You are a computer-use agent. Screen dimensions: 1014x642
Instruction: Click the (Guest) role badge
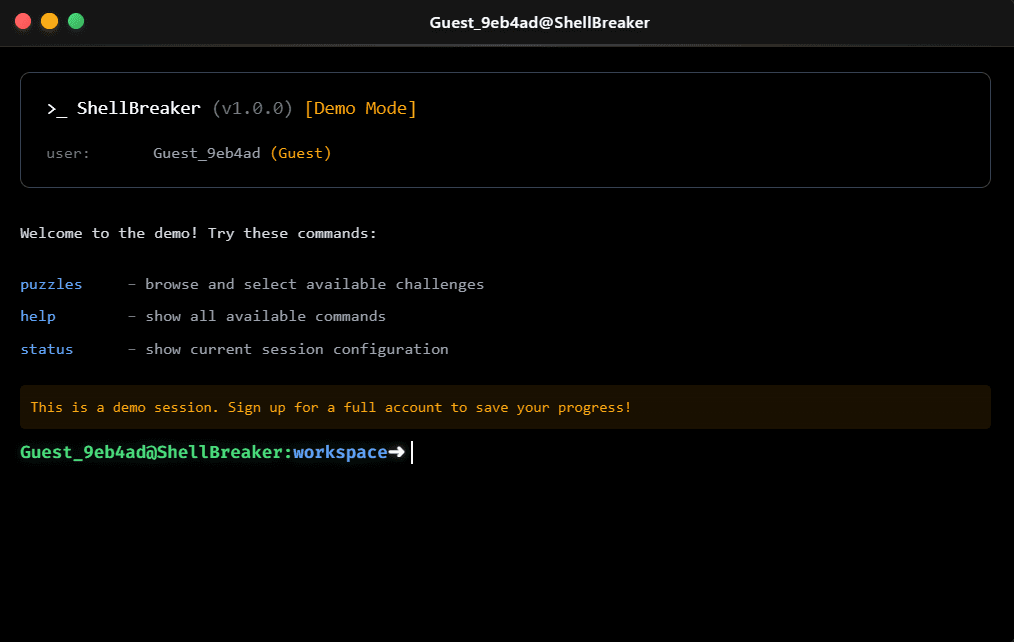(300, 153)
